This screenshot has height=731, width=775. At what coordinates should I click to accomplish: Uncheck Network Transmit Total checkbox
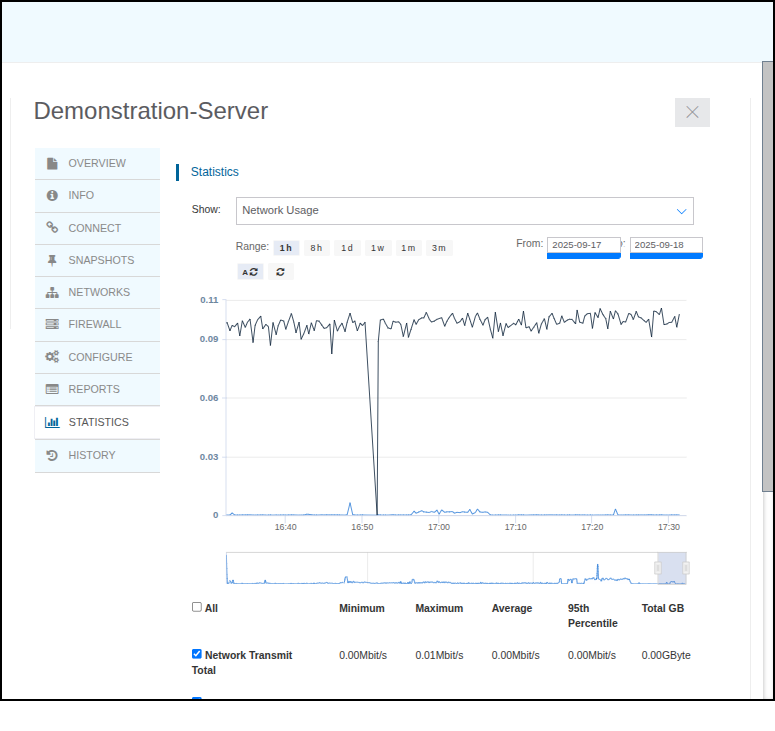(x=197, y=654)
